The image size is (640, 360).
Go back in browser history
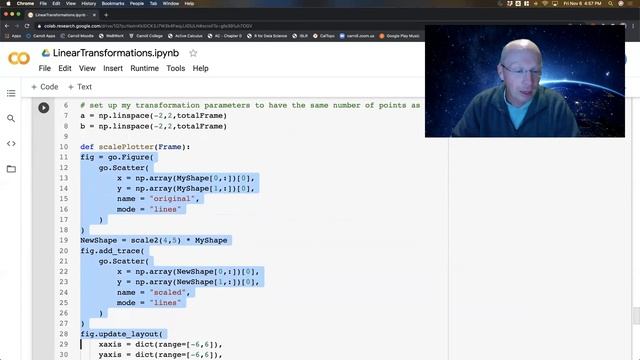coord(7,26)
